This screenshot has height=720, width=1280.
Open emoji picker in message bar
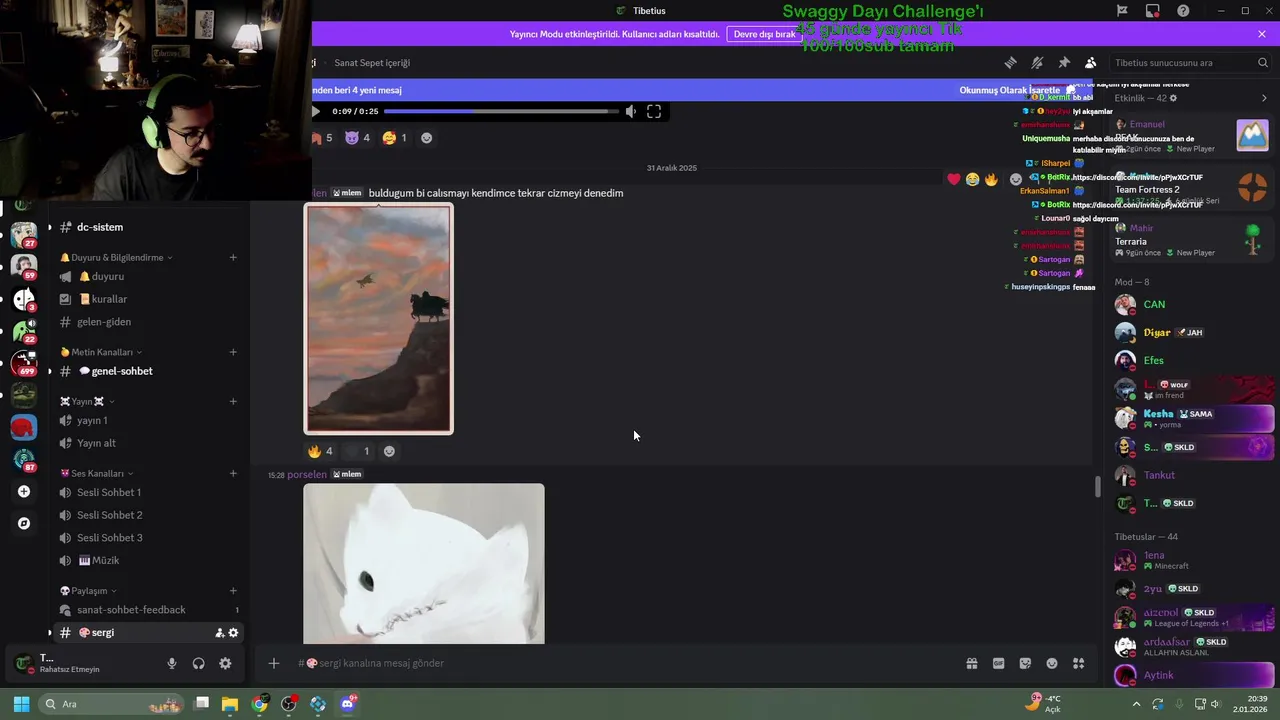click(1052, 663)
